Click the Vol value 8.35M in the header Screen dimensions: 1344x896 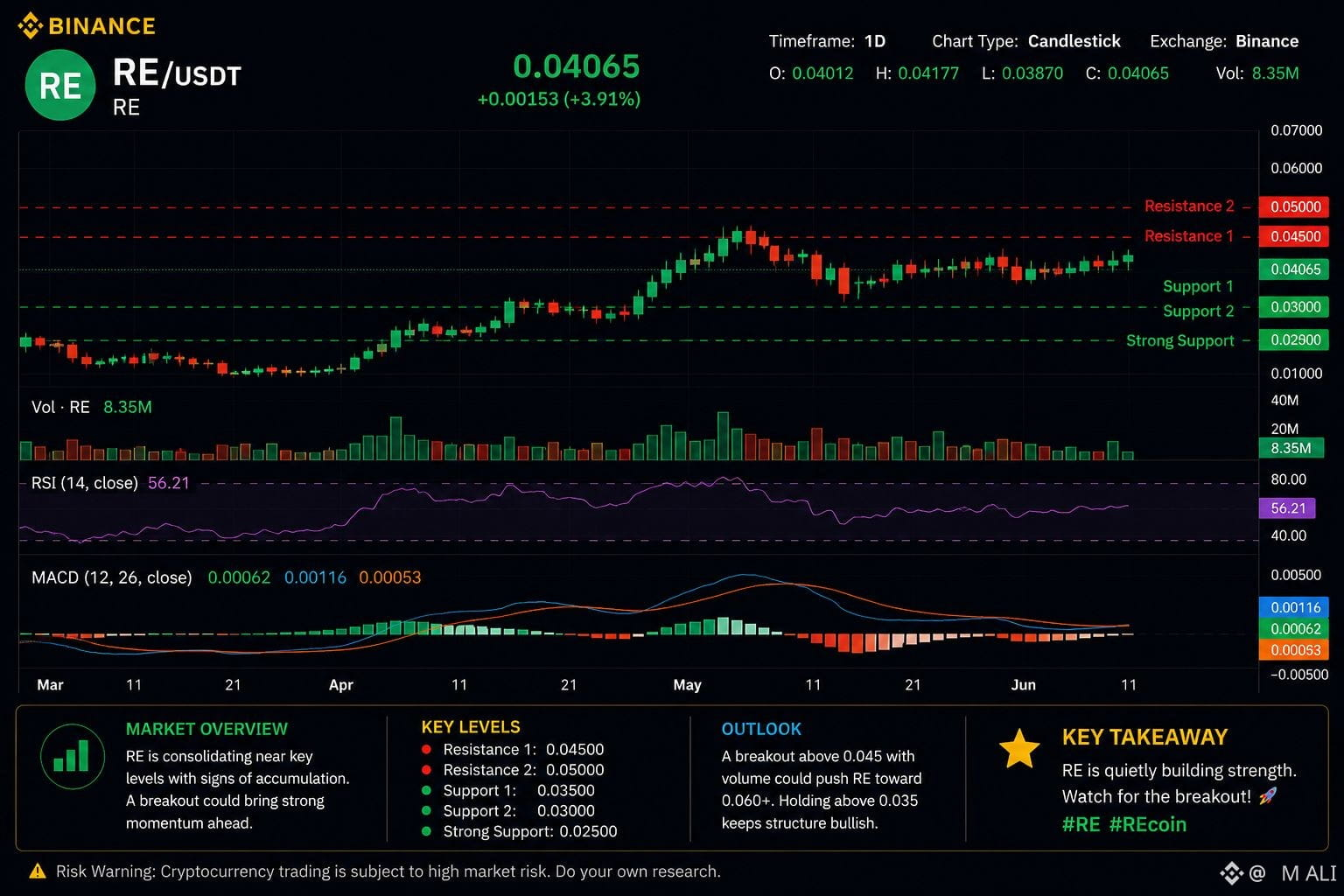pos(1275,73)
